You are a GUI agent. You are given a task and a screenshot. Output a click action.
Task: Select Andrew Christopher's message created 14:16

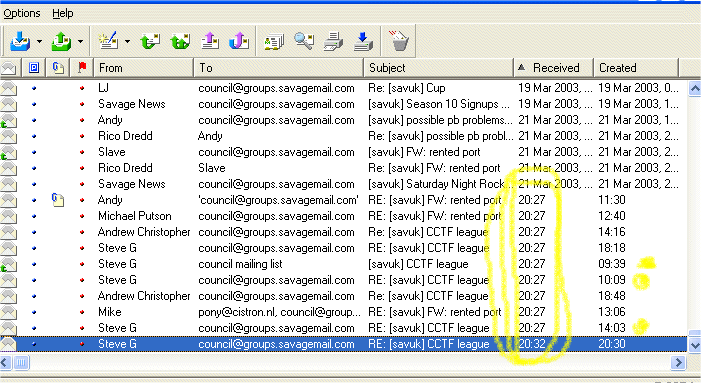coord(343,232)
